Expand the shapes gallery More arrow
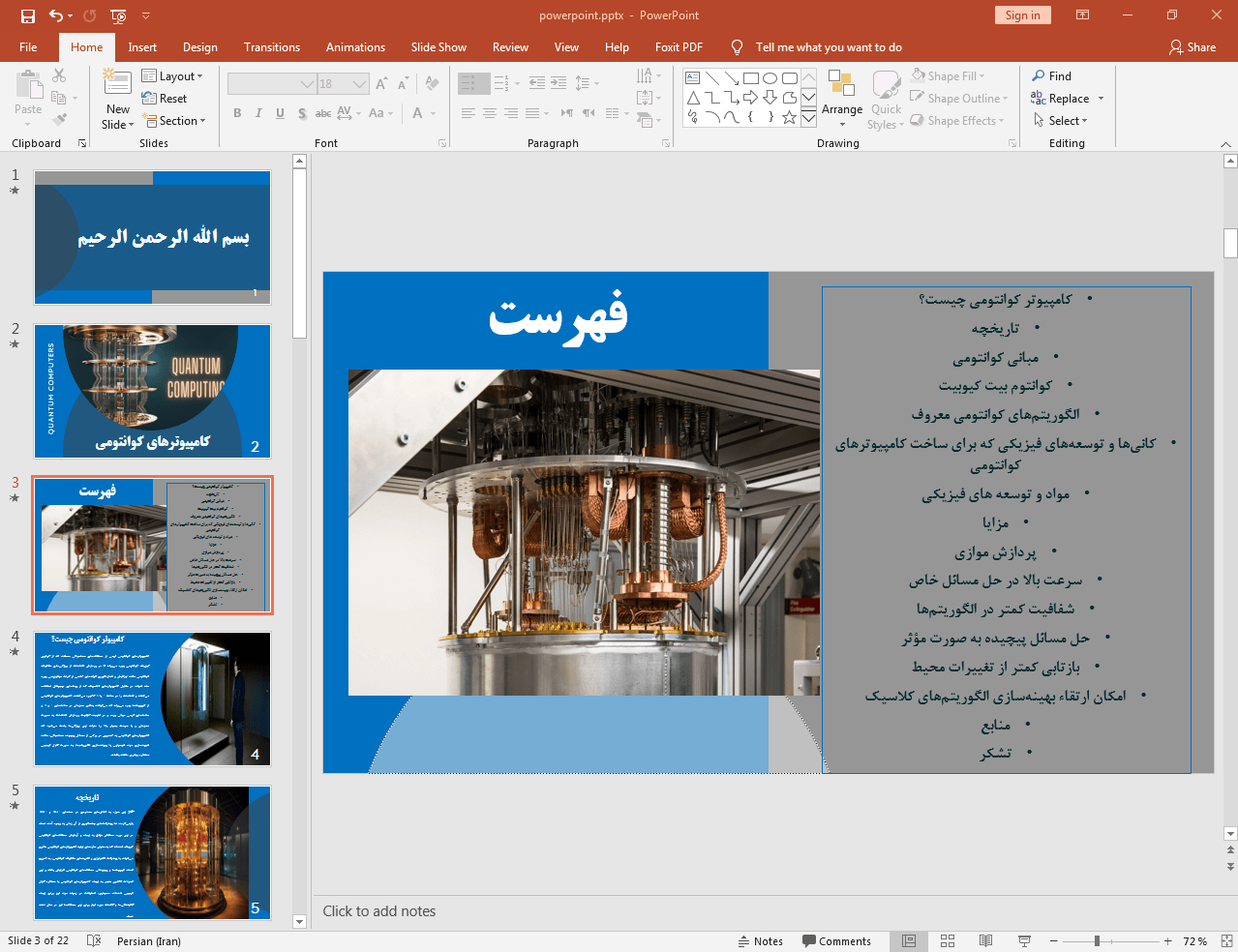Viewport: 1238px width, 952px height. (808, 117)
